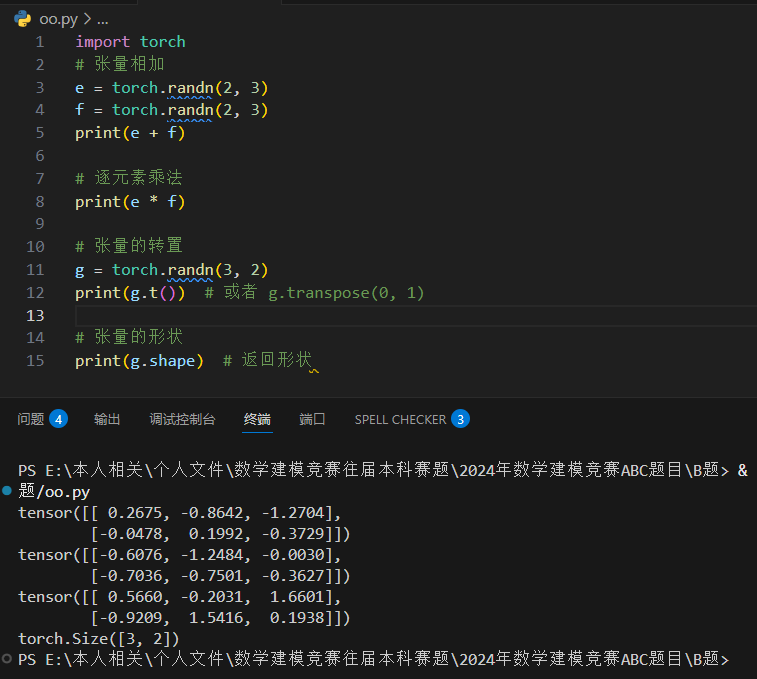The image size is (757, 679).
Task: Click terminal output row '-0.9209, 1.5416, 0.1938'
Action: [x=220, y=618]
